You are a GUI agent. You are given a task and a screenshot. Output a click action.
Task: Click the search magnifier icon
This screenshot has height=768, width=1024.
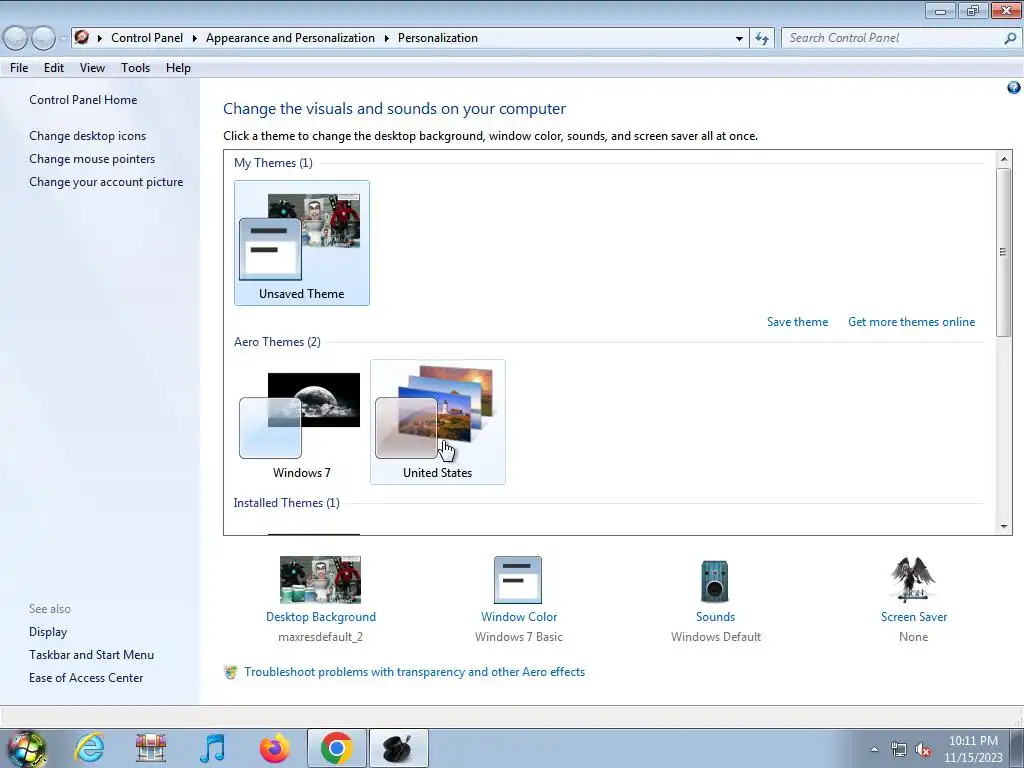click(1010, 38)
